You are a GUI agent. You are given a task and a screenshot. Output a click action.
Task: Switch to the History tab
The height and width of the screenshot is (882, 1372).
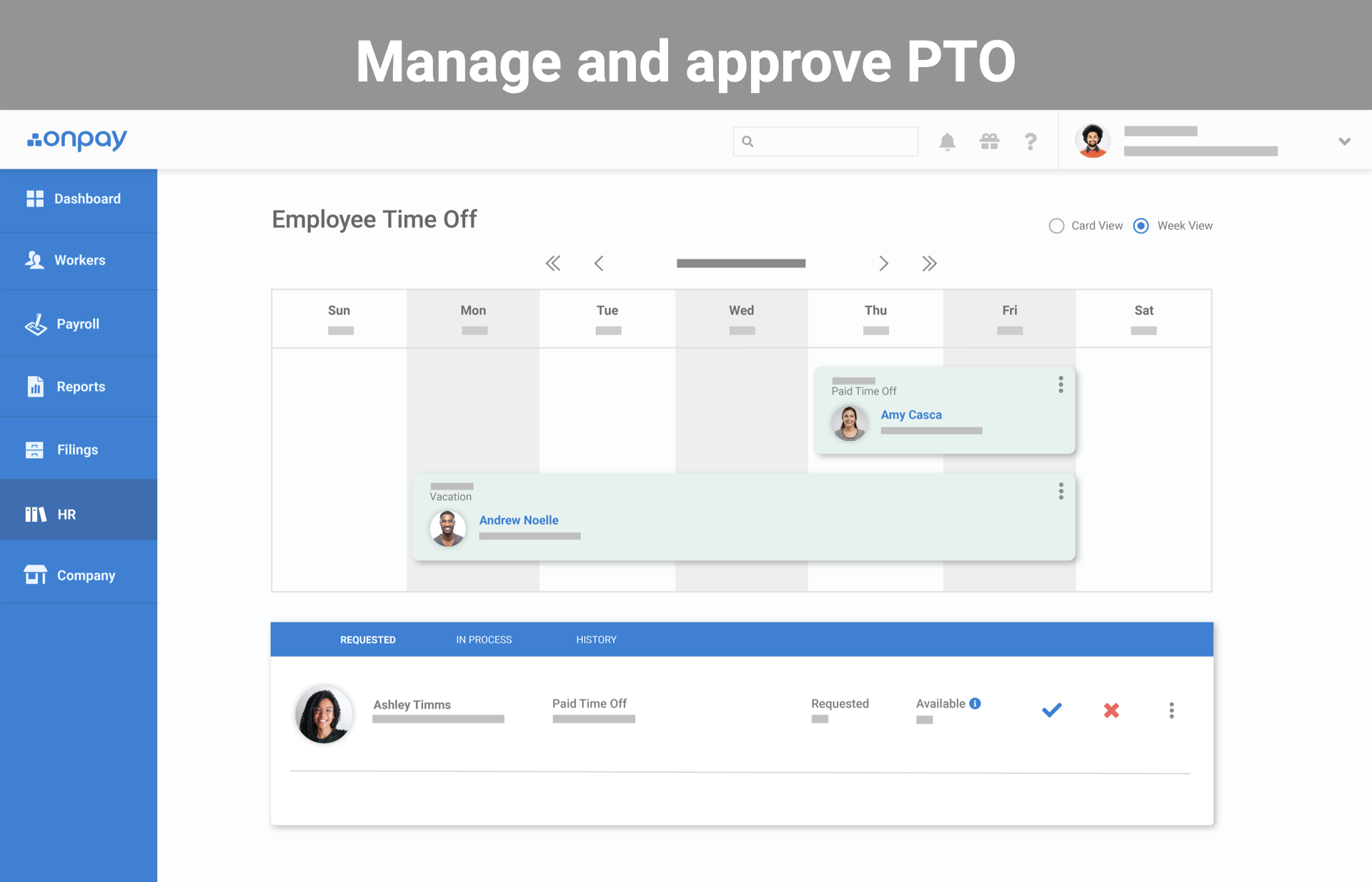pos(596,640)
